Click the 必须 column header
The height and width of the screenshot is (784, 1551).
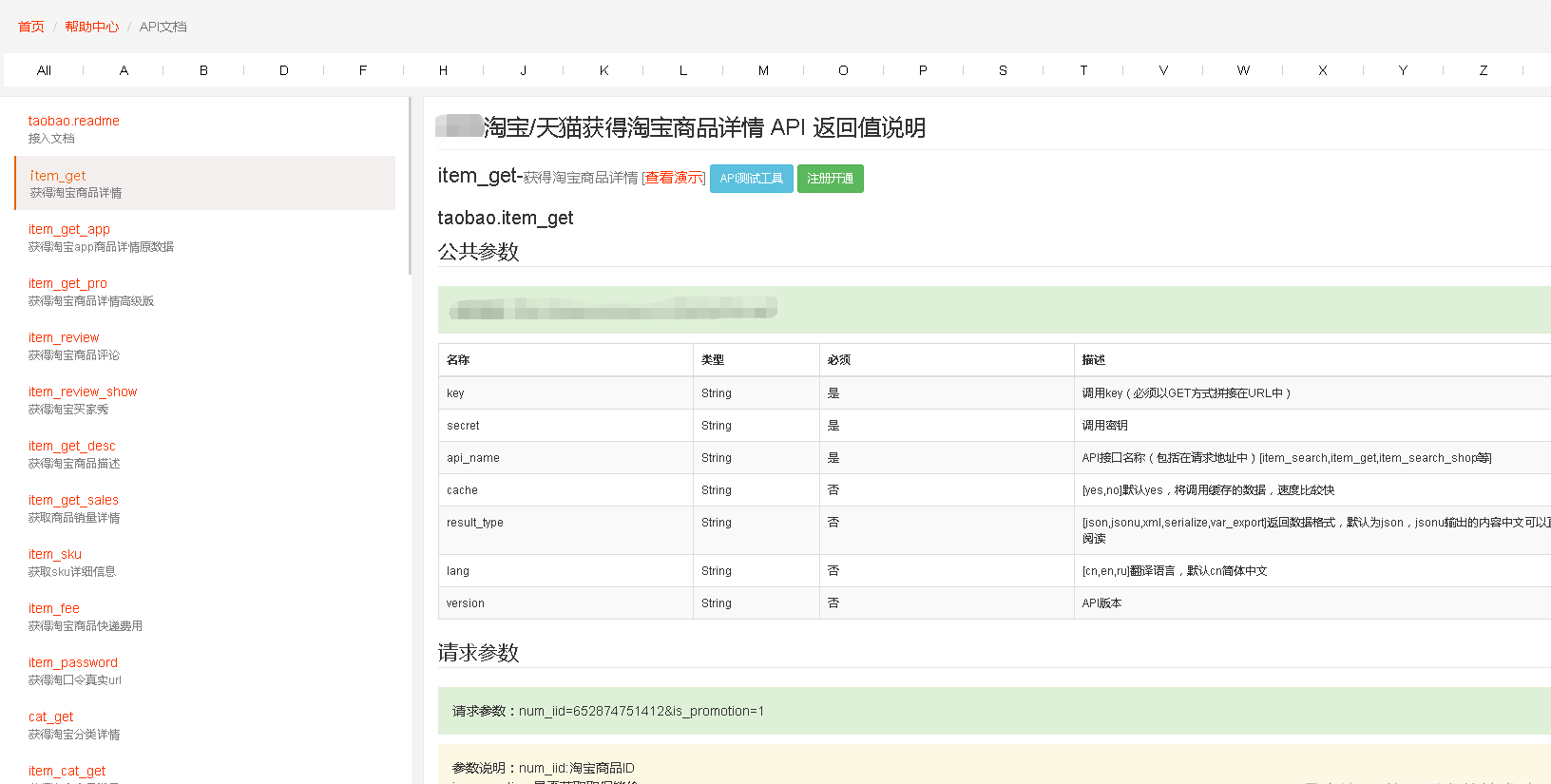(x=947, y=360)
